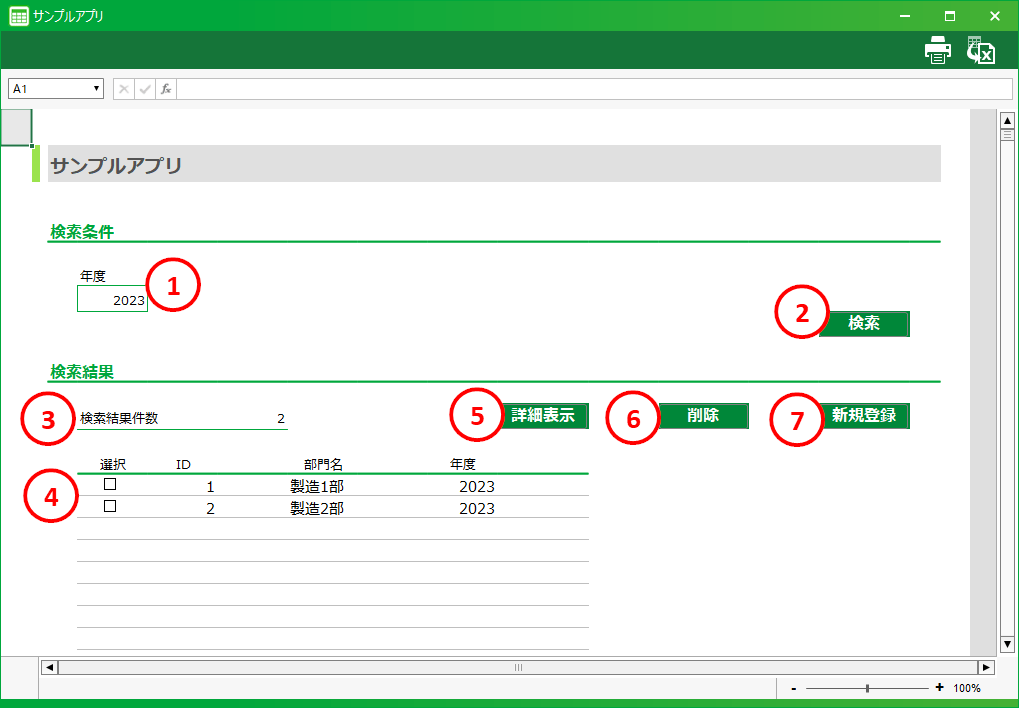This screenshot has width=1019, height=708.
Task: Check the selection box for 製造2部
Action: point(110,506)
